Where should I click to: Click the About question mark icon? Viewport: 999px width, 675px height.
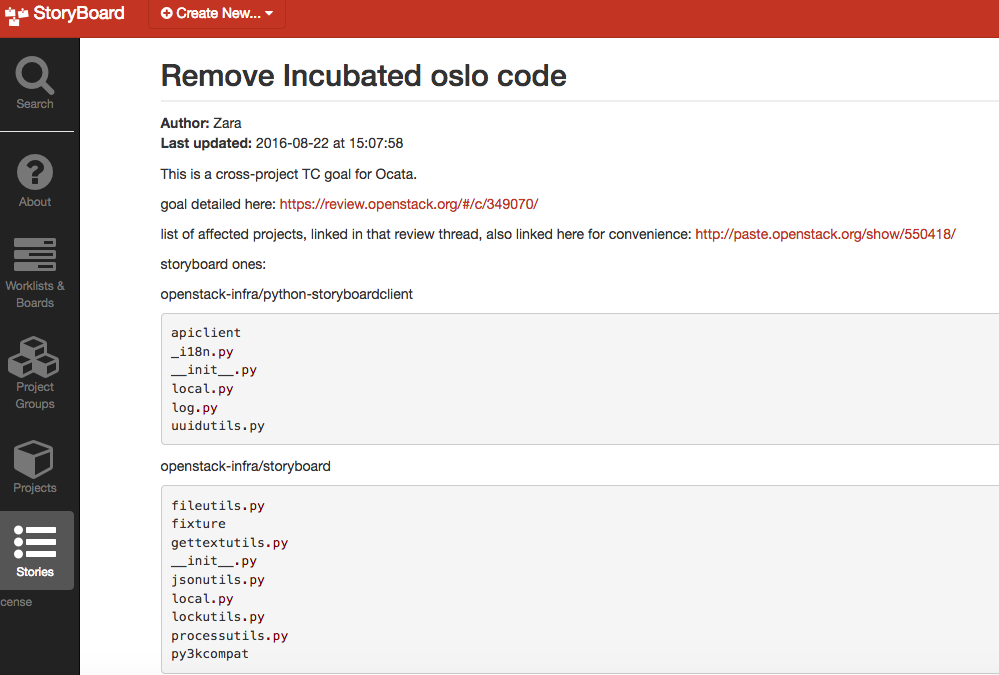point(35,172)
